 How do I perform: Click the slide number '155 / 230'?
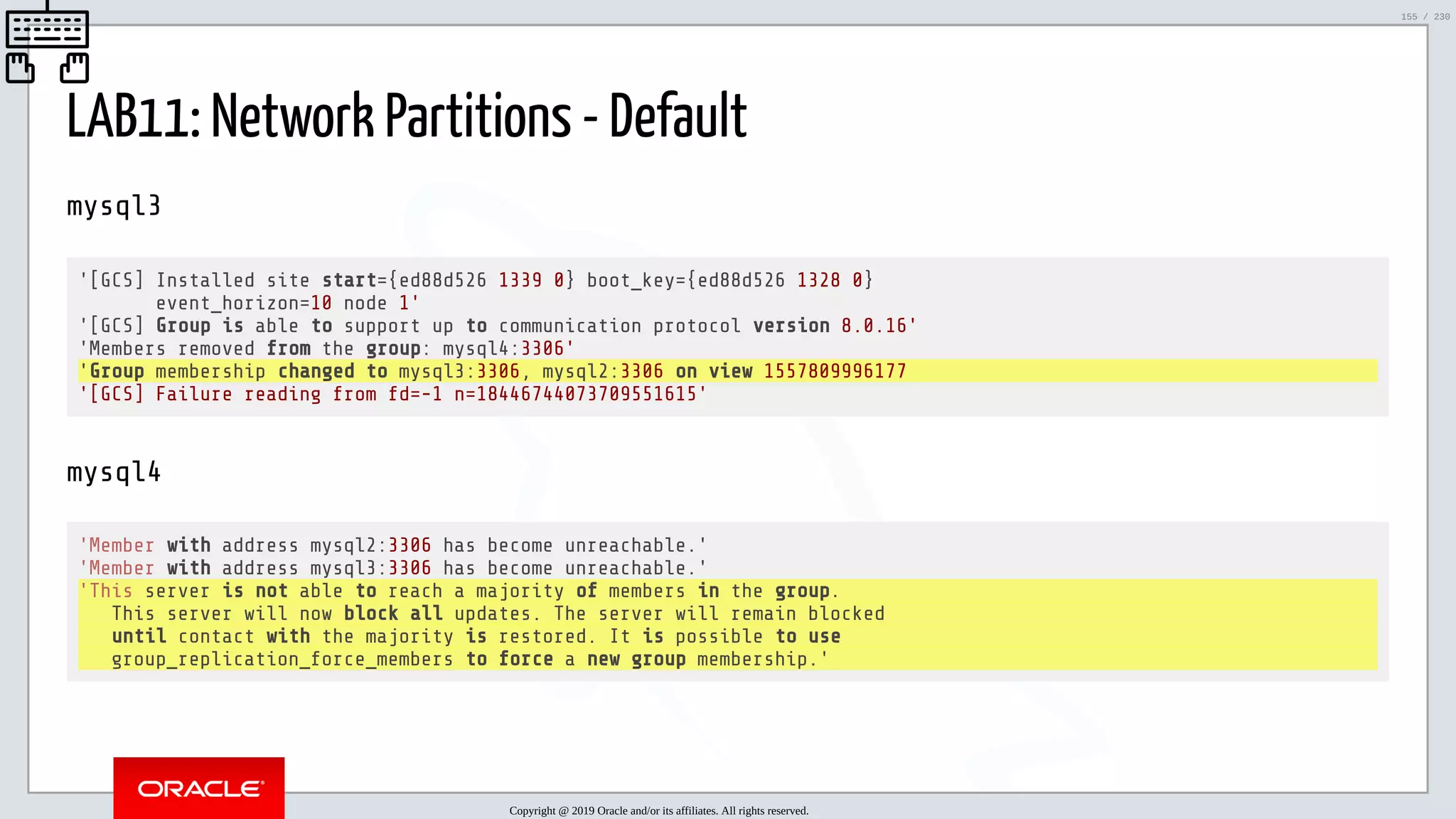tap(1425, 16)
